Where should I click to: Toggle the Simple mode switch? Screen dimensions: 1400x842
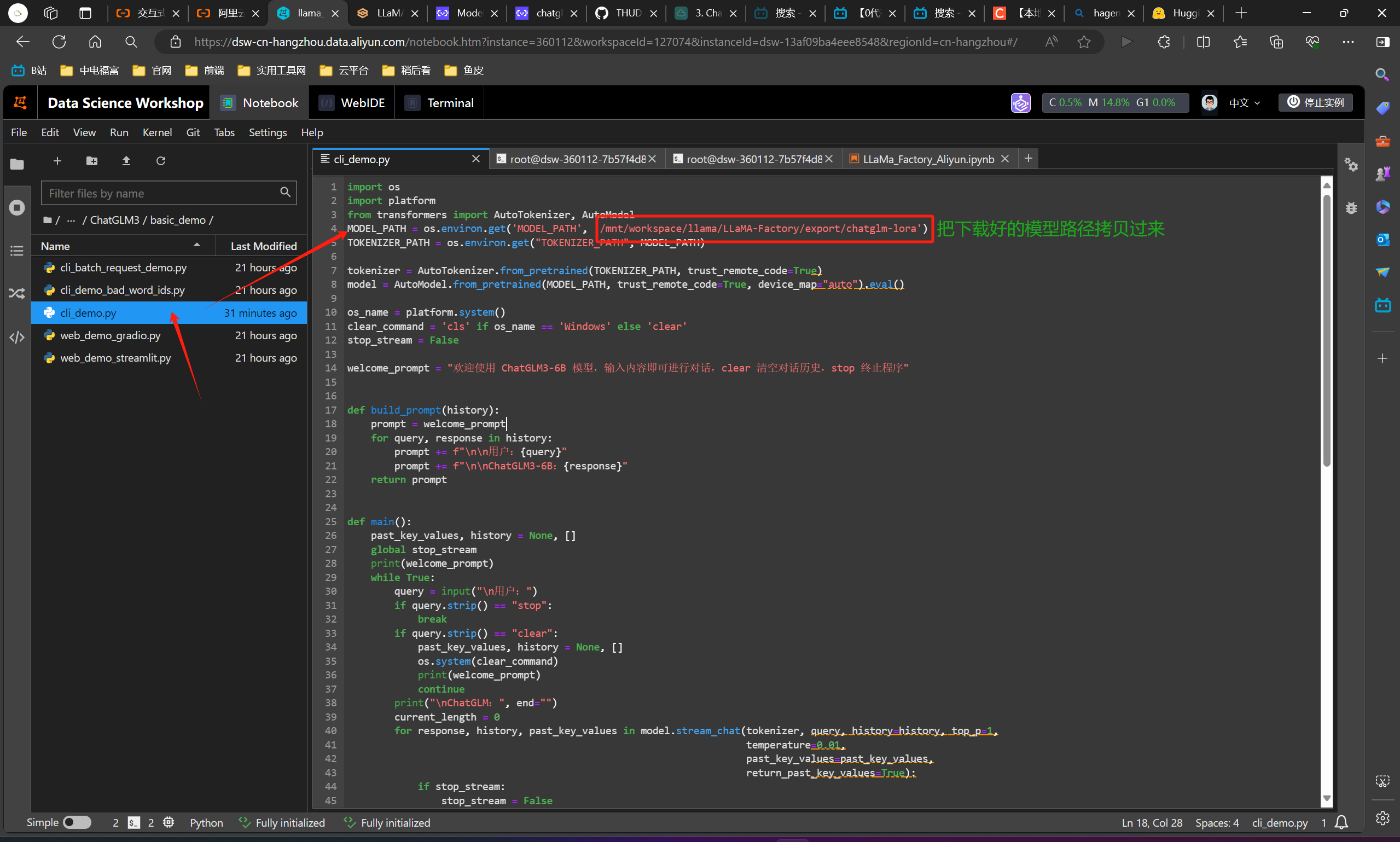tap(77, 822)
